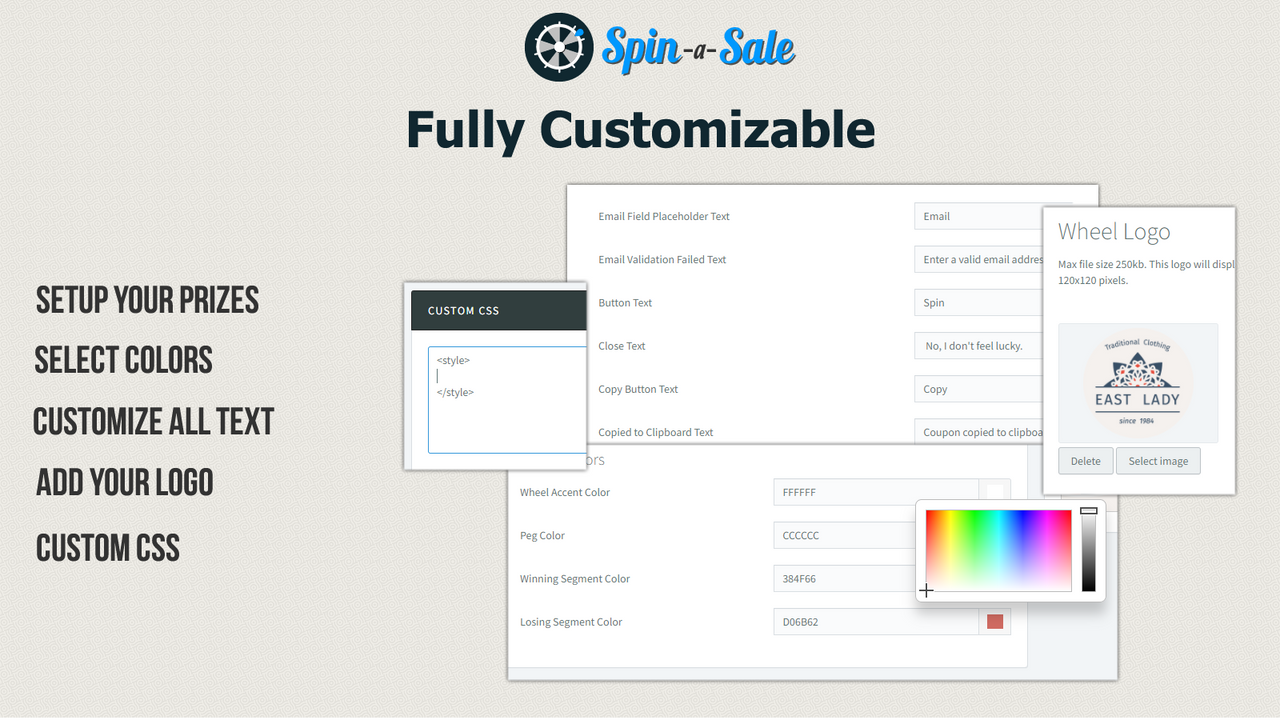Open the Wheel Accent Color white swatch
1280x720 pixels.
click(995, 492)
